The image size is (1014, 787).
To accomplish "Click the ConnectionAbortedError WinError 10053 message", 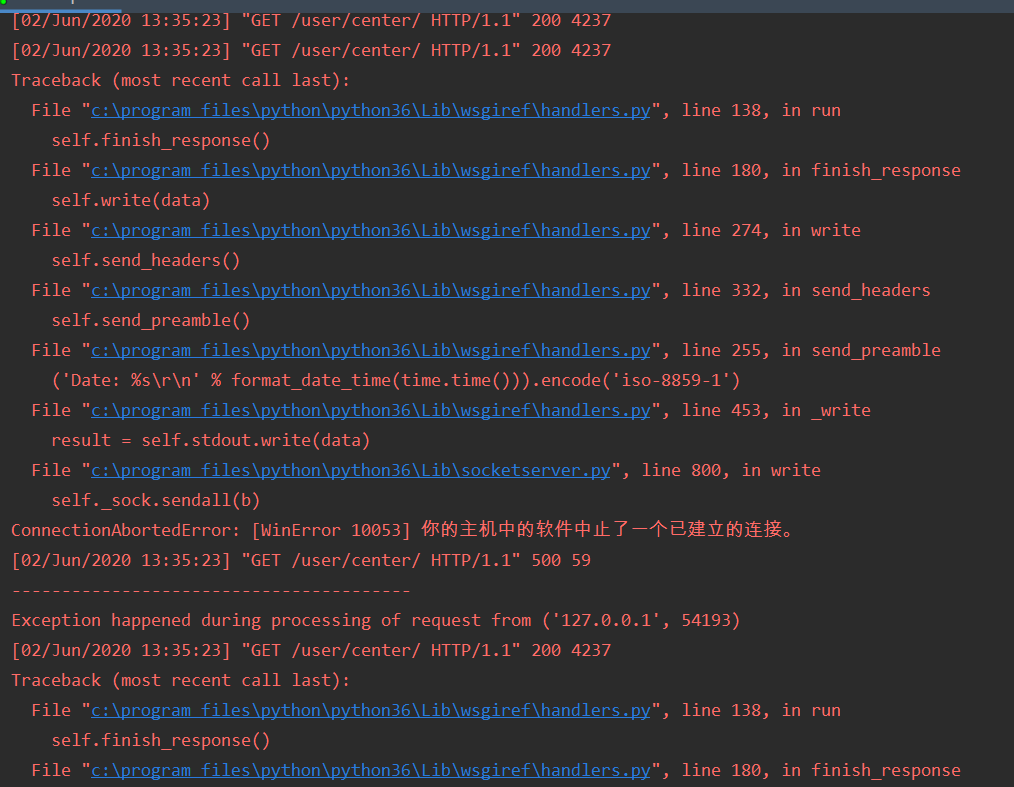I will coord(400,530).
